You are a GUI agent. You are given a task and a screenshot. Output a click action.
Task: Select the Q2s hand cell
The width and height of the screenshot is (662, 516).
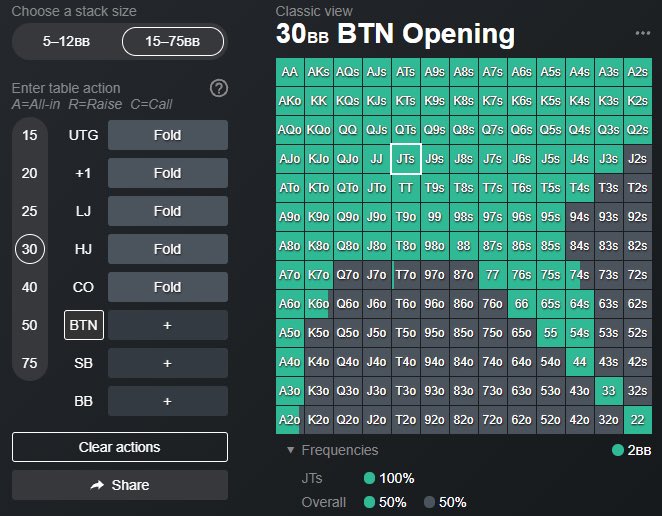(638, 130)
